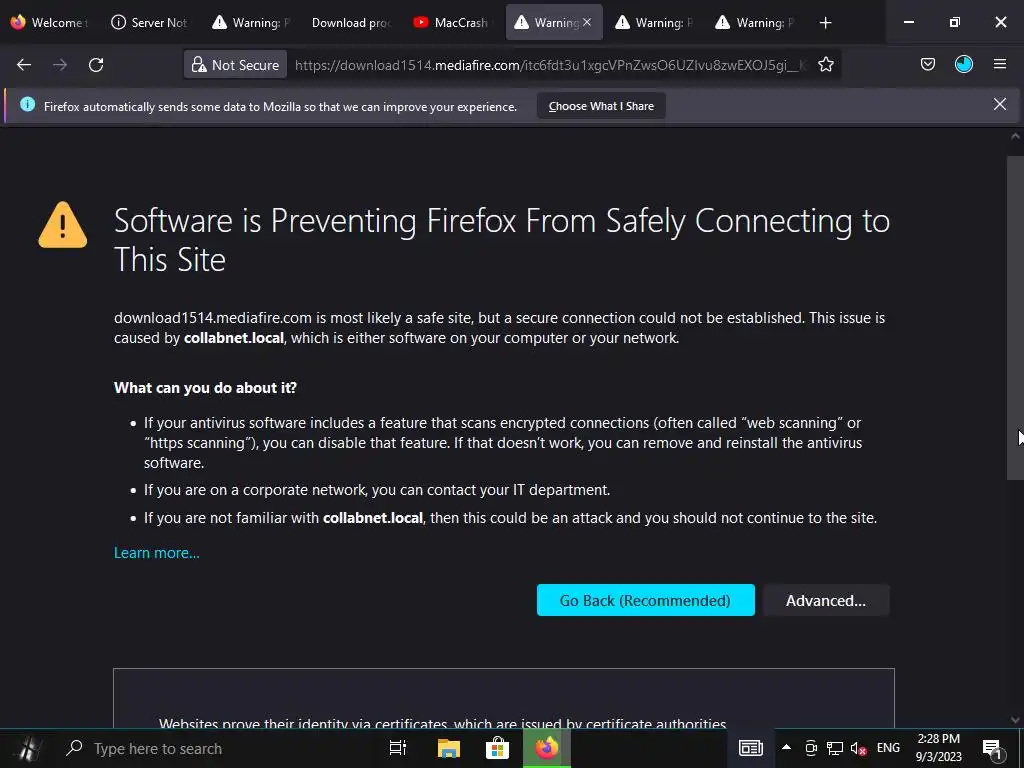Screen dimensions: 1024x768
Task: Click the scrollbar up arrow
Action: click(x=1015, y=136)
